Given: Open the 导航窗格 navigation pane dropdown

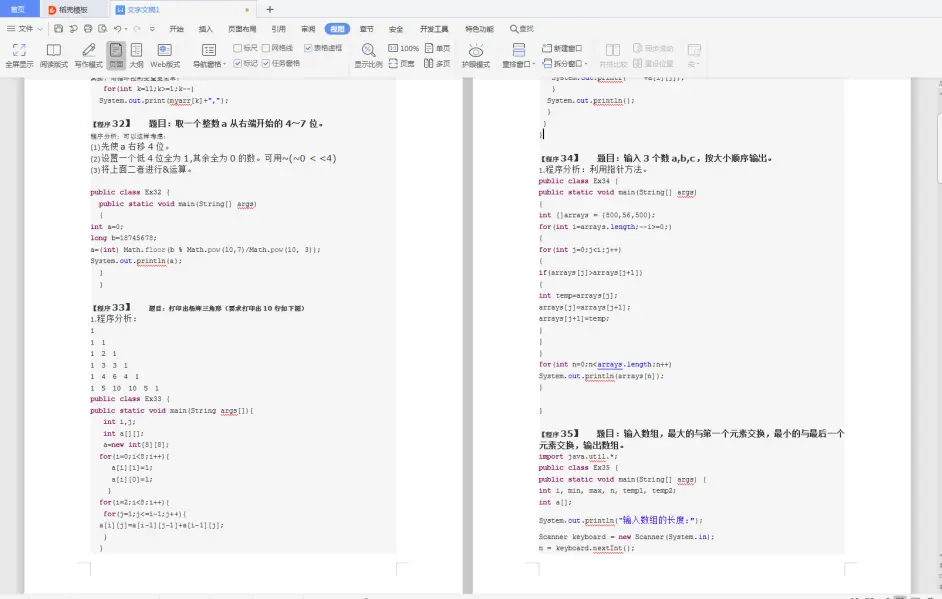Looking at the screenshot, I should click(209, 55).
